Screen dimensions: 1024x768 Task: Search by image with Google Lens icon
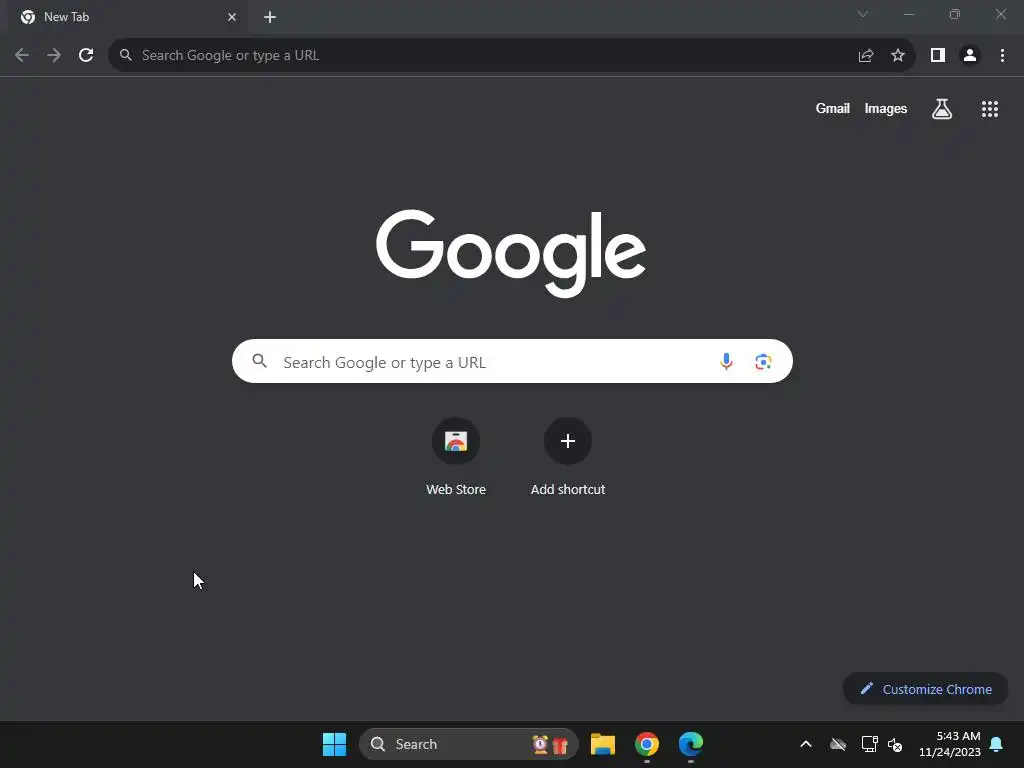click(763, 361)
